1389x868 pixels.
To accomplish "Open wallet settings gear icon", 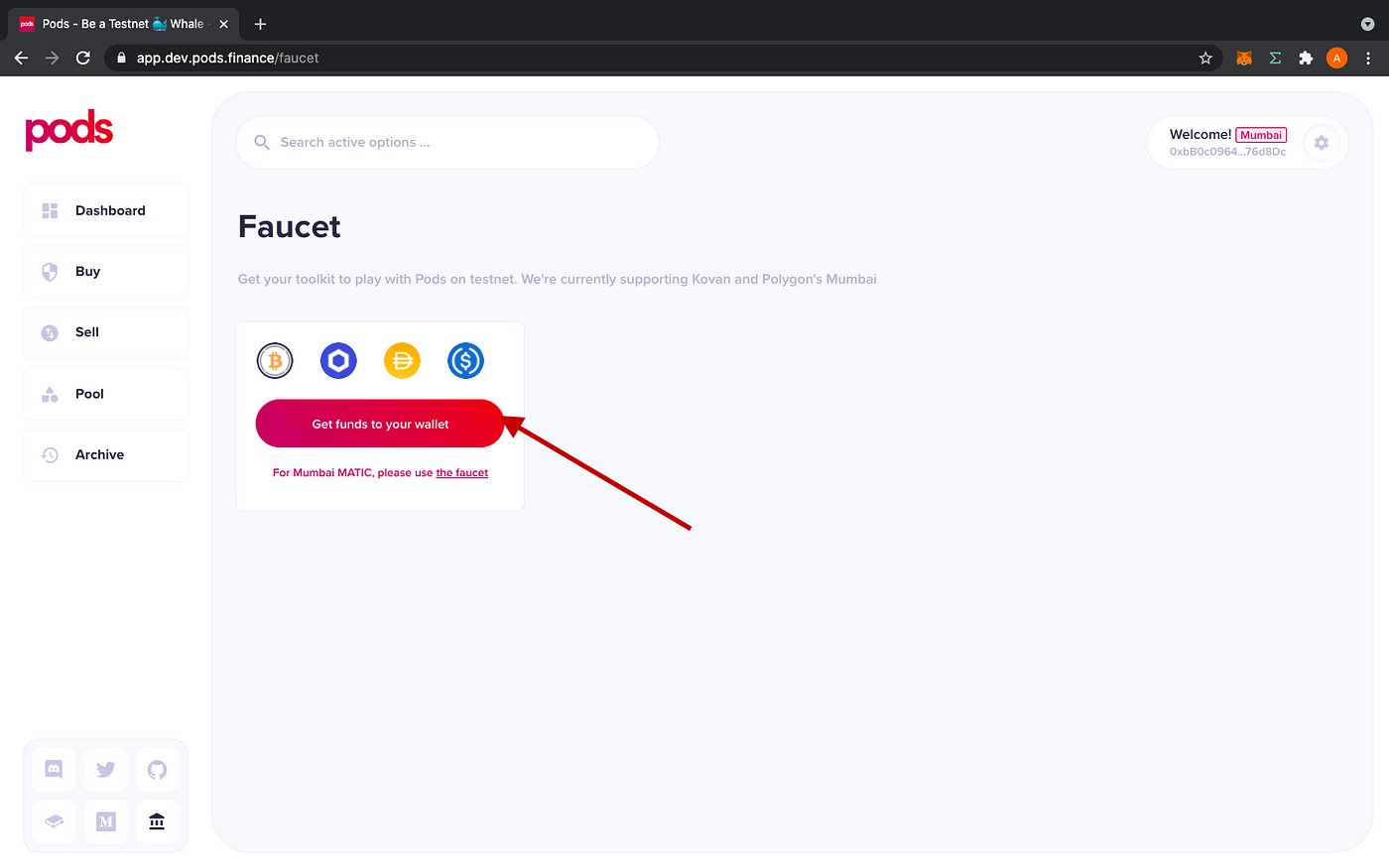I will (x=1322, y=143).
